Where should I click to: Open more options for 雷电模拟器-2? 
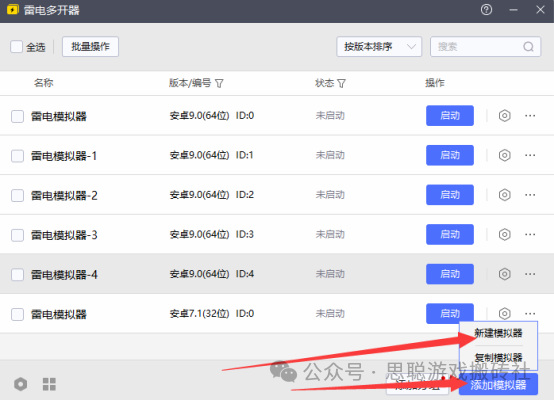coord(530,195)
